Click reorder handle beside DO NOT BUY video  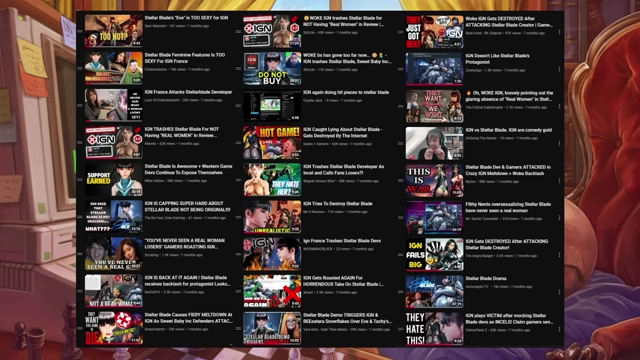pyautogui.click(x=238, y=69)
